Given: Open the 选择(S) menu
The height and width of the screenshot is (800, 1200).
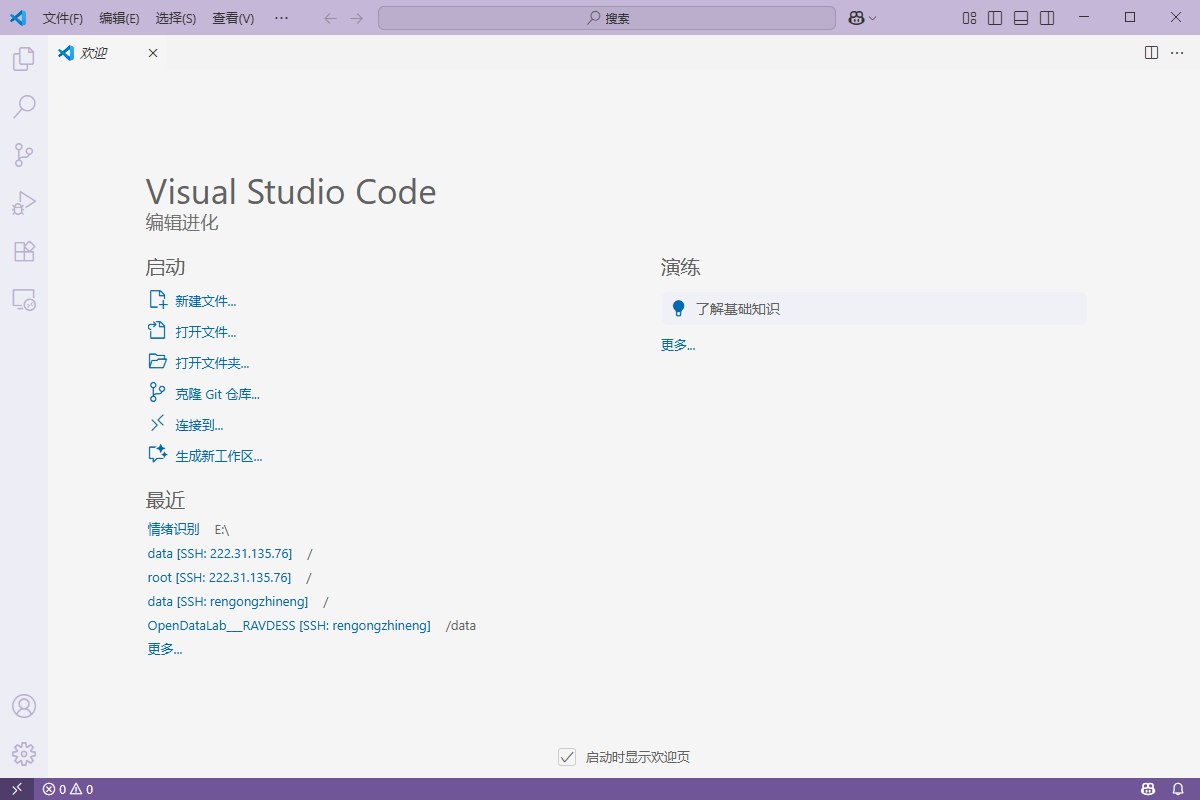Looking at the screenshot, I should [x=176, y=18].
